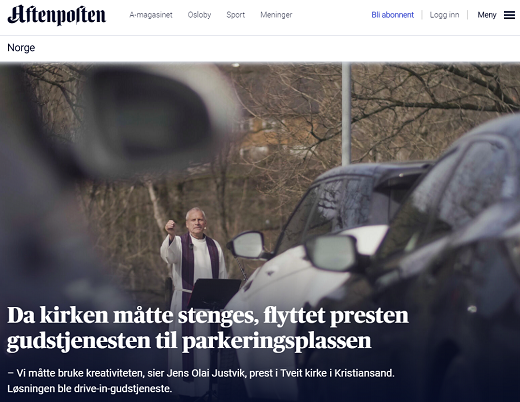
Task: Click the black music stand in photo
Action: [214, 293]
